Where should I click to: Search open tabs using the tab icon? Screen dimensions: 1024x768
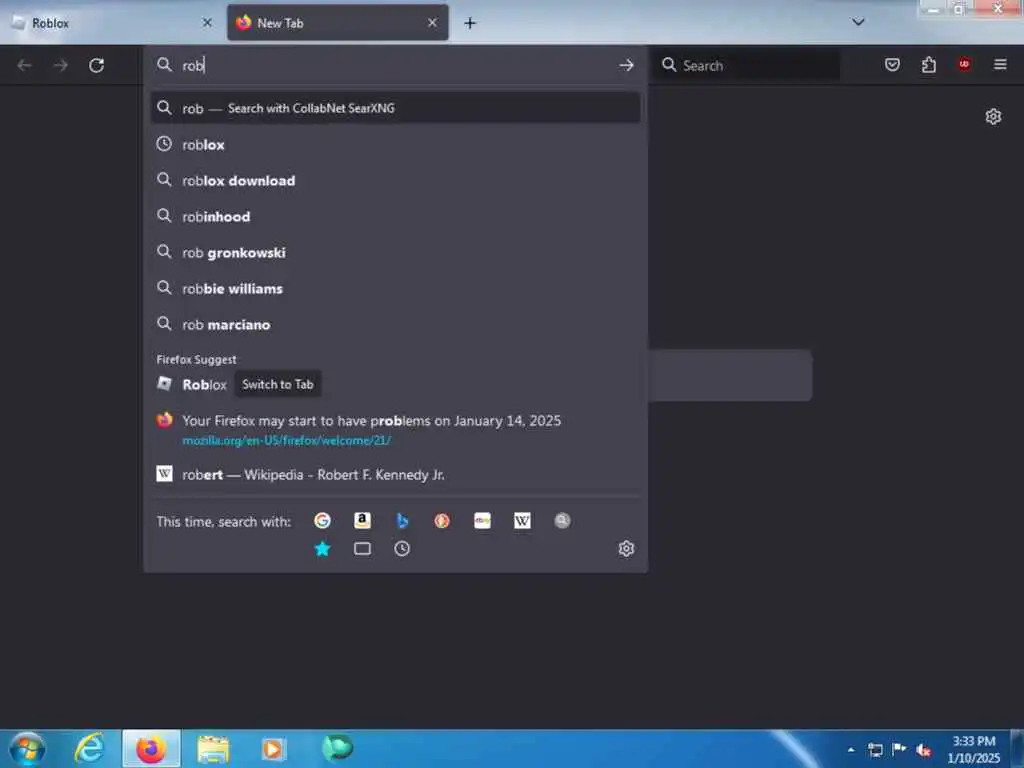[x=362, y=549]
